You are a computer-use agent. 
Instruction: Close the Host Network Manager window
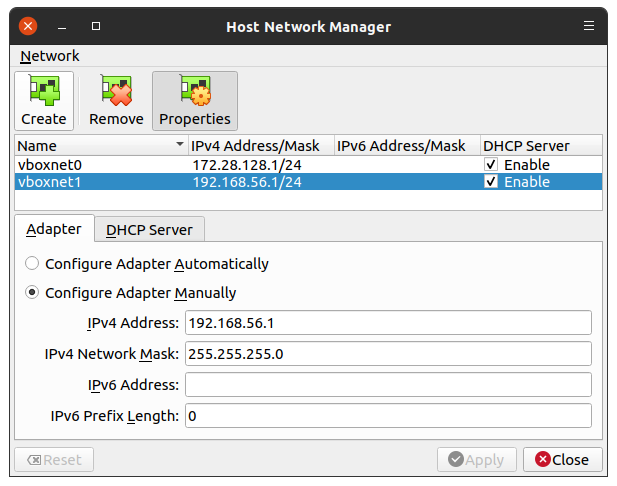pos(28,26)
